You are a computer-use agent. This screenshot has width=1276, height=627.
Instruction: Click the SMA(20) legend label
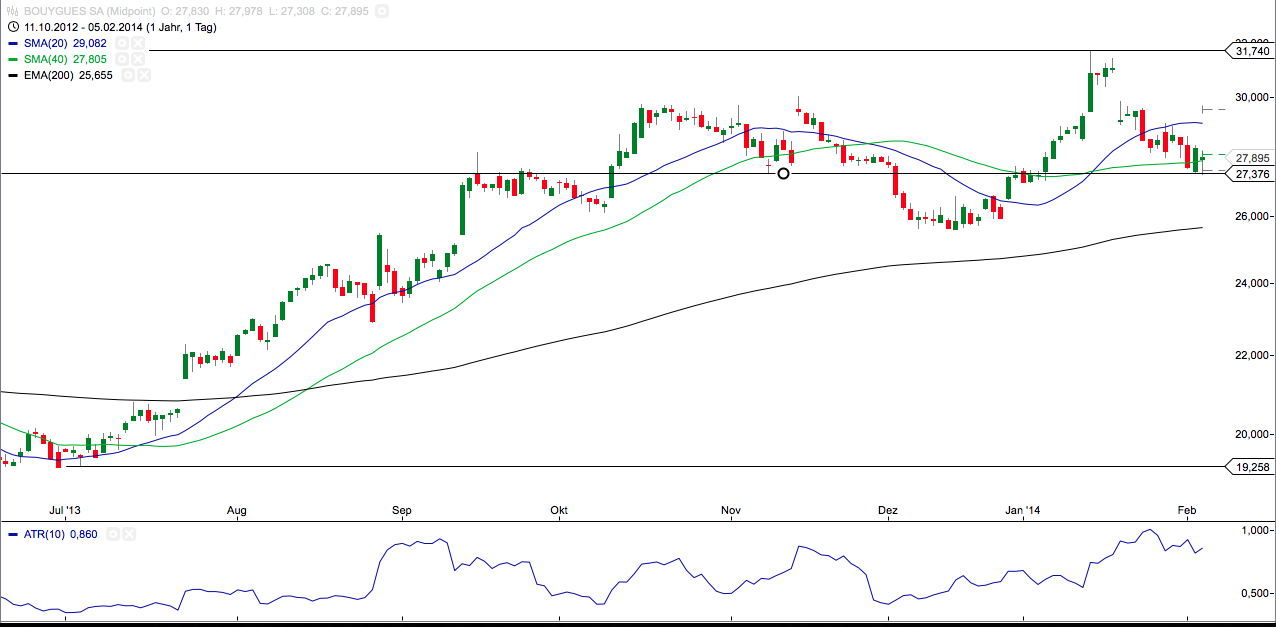(x=49, y=44)
